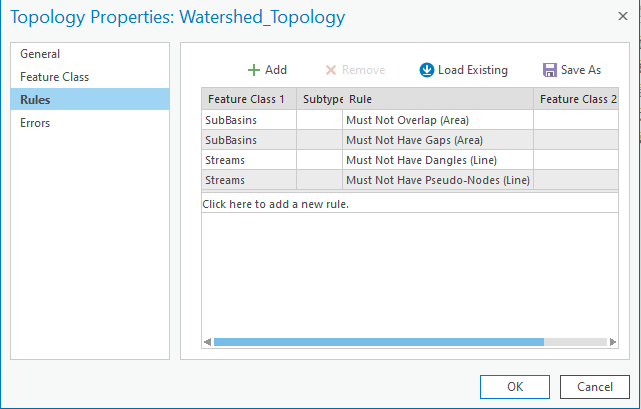Select the Must Not Overlap (Area) rule
The width and height of the screenshot is (641, 409).
[406, 120]
